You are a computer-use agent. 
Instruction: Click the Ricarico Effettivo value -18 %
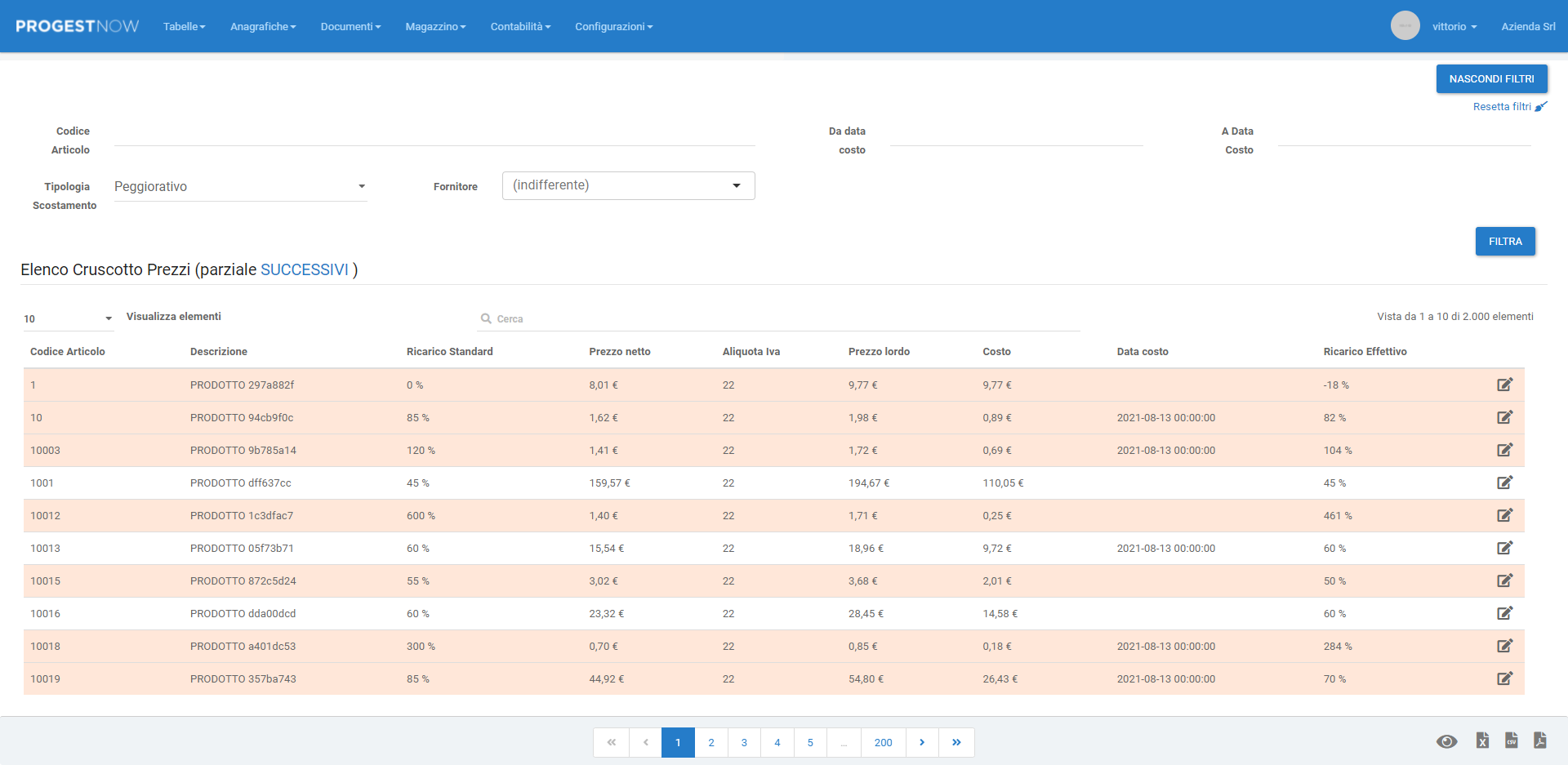1336,385
